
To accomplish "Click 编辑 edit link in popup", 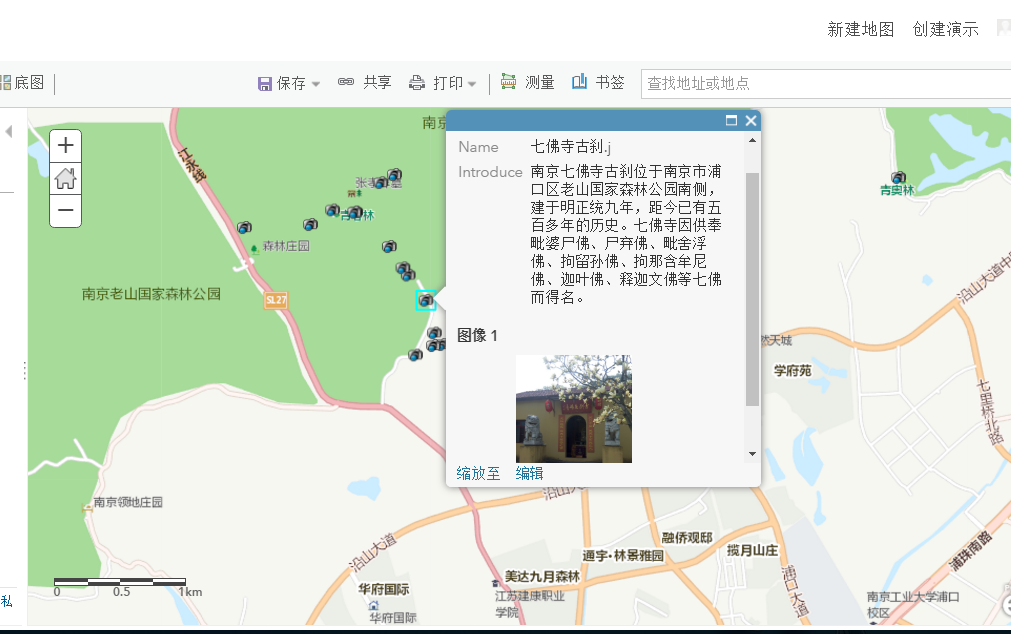I will (x=529, y=473).
